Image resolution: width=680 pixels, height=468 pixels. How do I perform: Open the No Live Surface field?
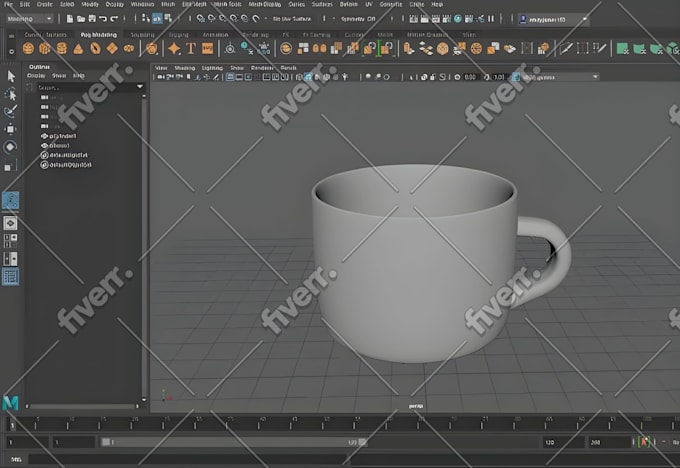292,19
